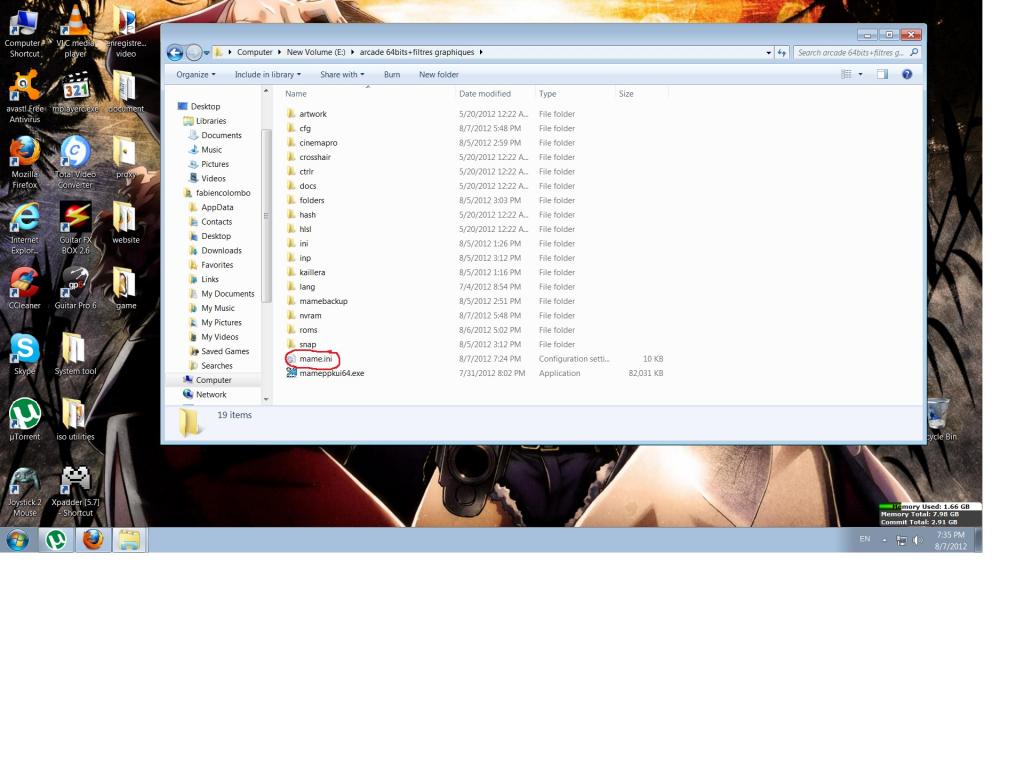Select Guitar FX BOX 2.6 desktop icon
This screenshot has width=1024, height=768.
pyautogui.click(x=75, y=227)
